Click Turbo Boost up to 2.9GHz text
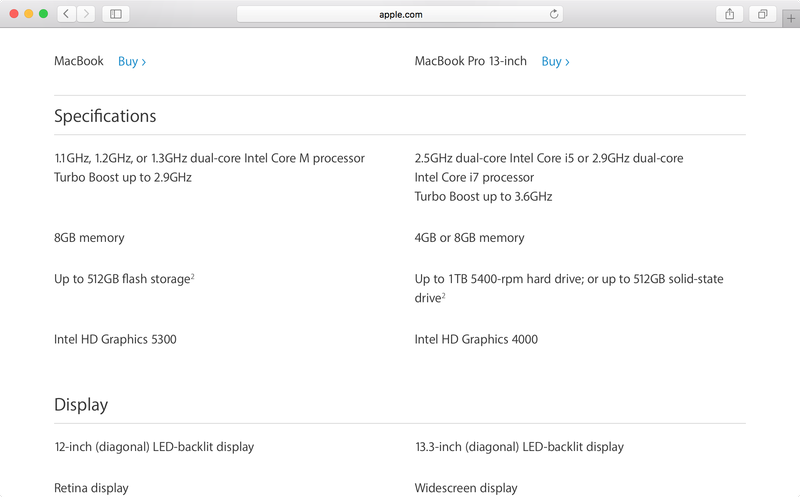800x497 pixels. 123,178
